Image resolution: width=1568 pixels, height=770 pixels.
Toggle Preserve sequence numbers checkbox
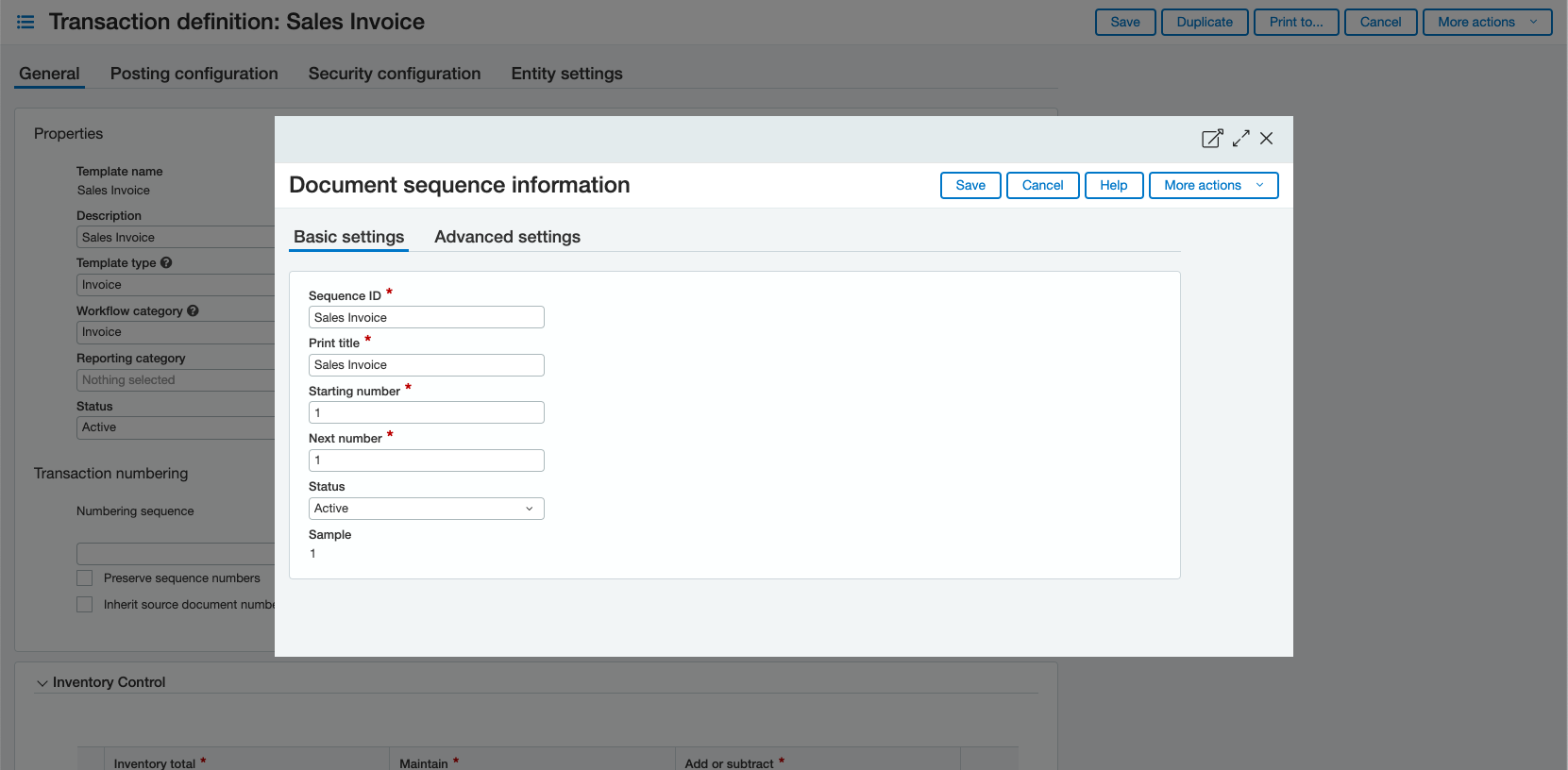point(85,578)
